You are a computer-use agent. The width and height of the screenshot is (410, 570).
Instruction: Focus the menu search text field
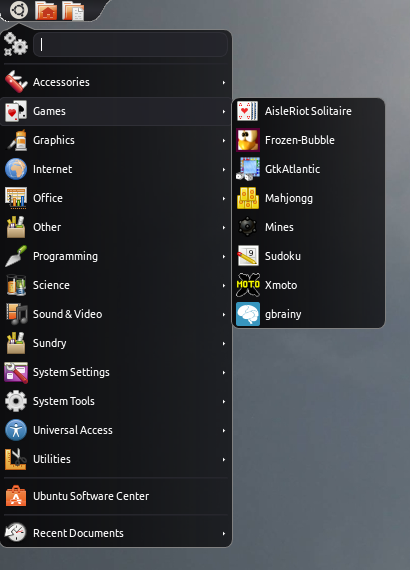(130, 45)
